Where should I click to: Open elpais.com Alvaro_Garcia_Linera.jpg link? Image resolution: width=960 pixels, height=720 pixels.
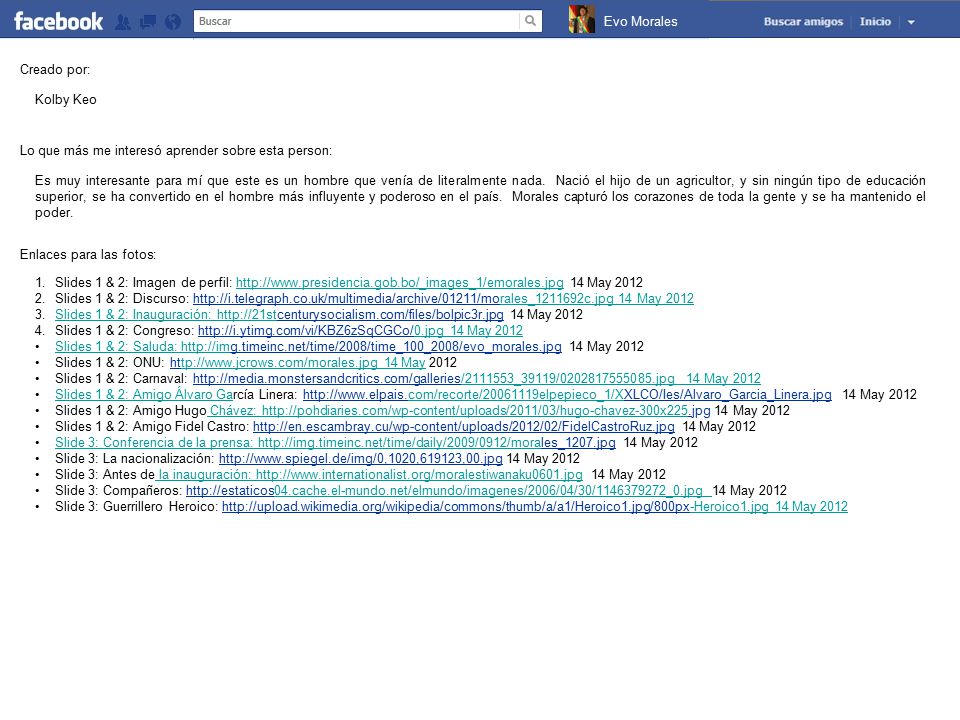(x=567, y=394)
